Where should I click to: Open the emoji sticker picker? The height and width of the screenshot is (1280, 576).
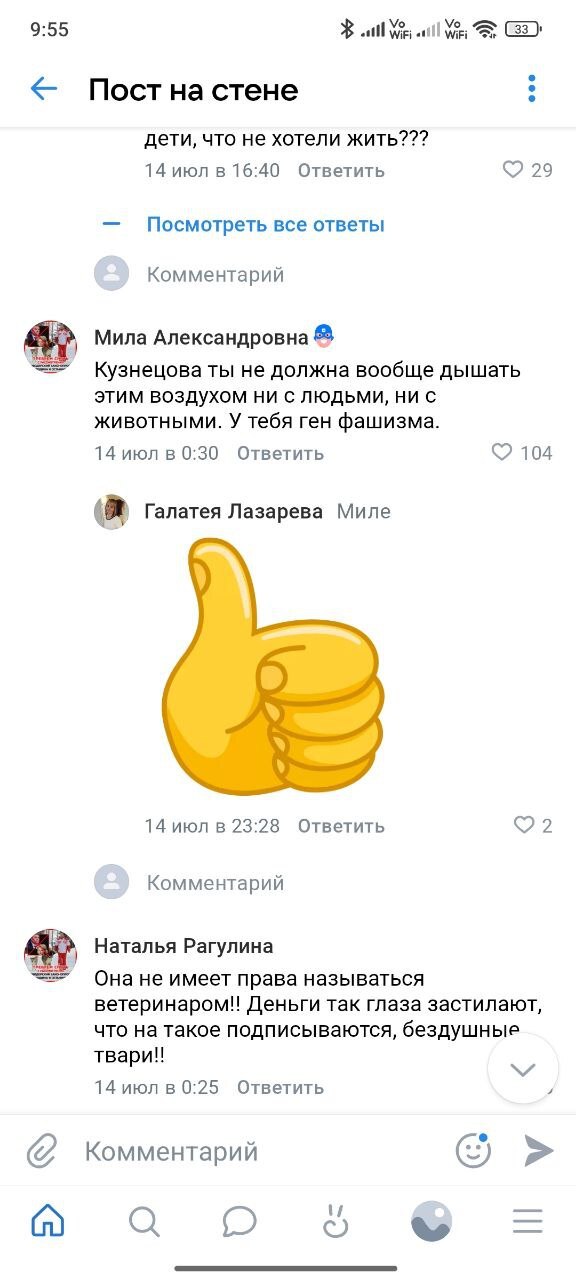click(x=474, y=1151)
